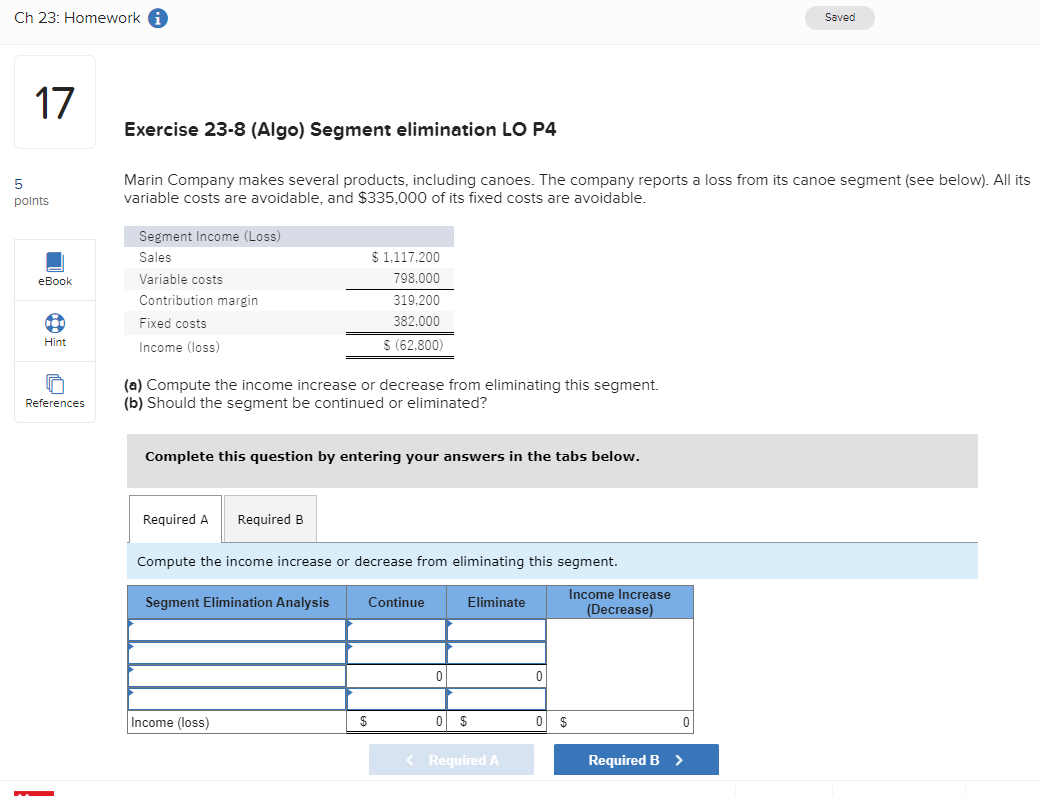
Task: Click the question number 17 box
Action: point(54,101)
